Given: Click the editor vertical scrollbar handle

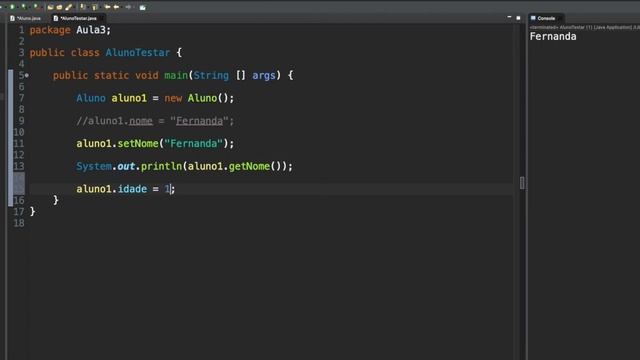Looking at the screenshot, I should (x=522, y=183).
